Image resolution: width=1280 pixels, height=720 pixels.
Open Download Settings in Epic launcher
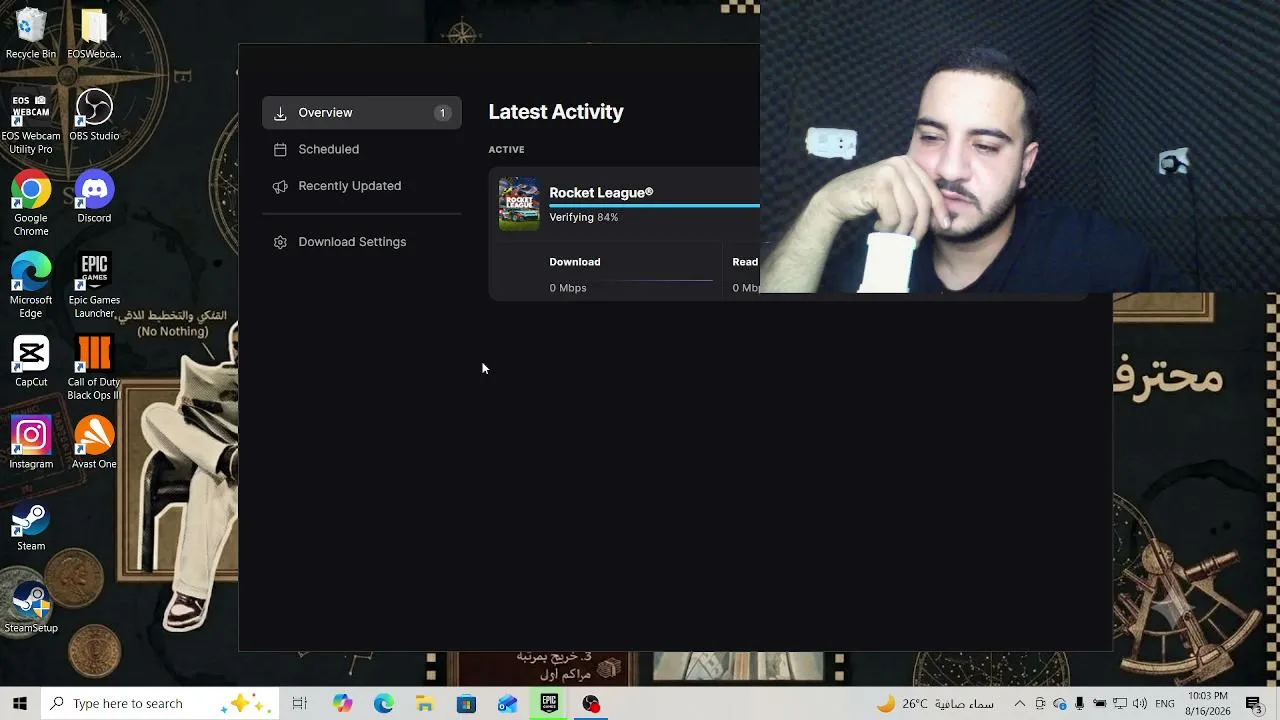click(x=361, y=242)
